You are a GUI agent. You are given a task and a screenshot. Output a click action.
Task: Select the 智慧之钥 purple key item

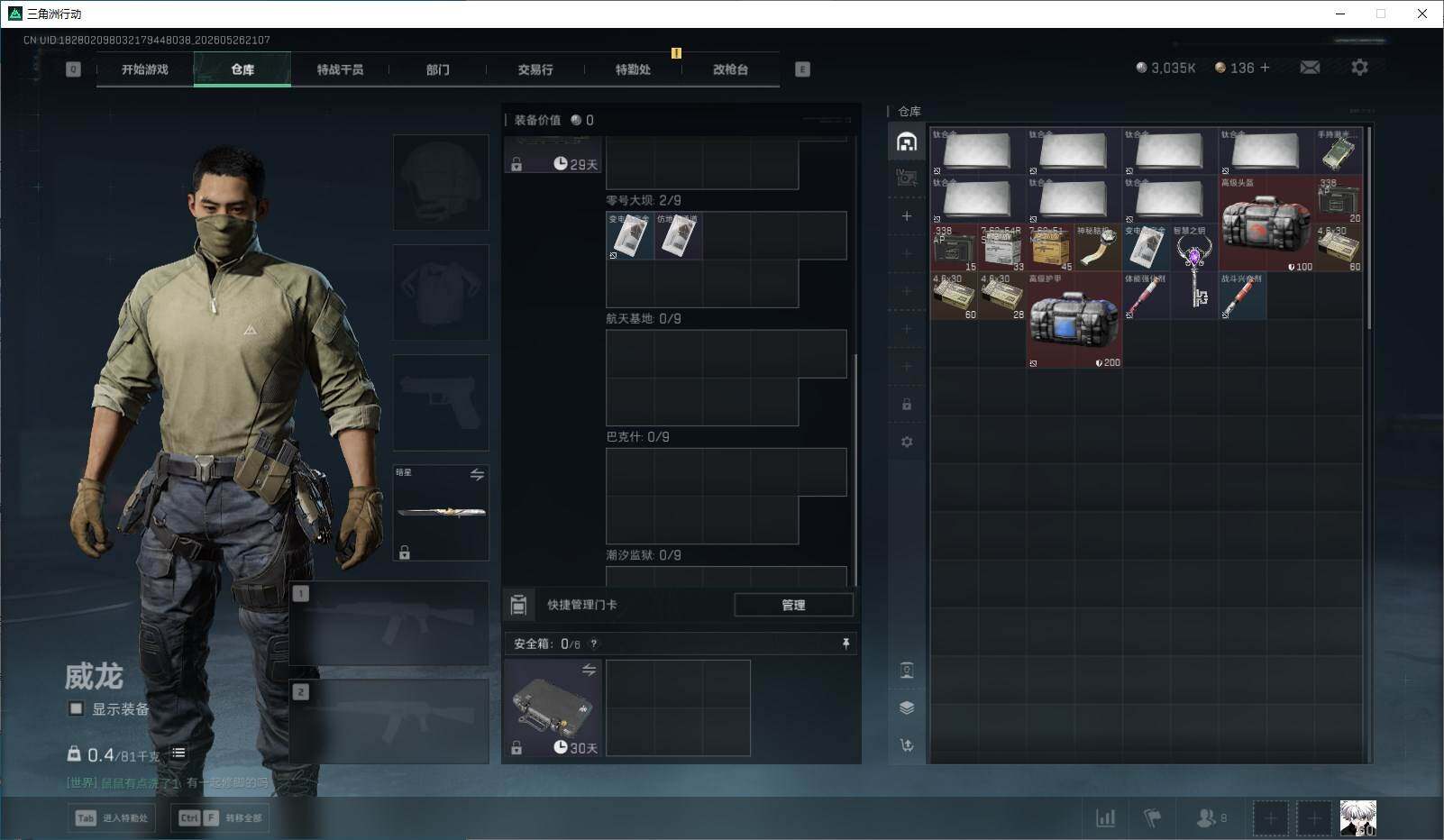pos(1194,271)
